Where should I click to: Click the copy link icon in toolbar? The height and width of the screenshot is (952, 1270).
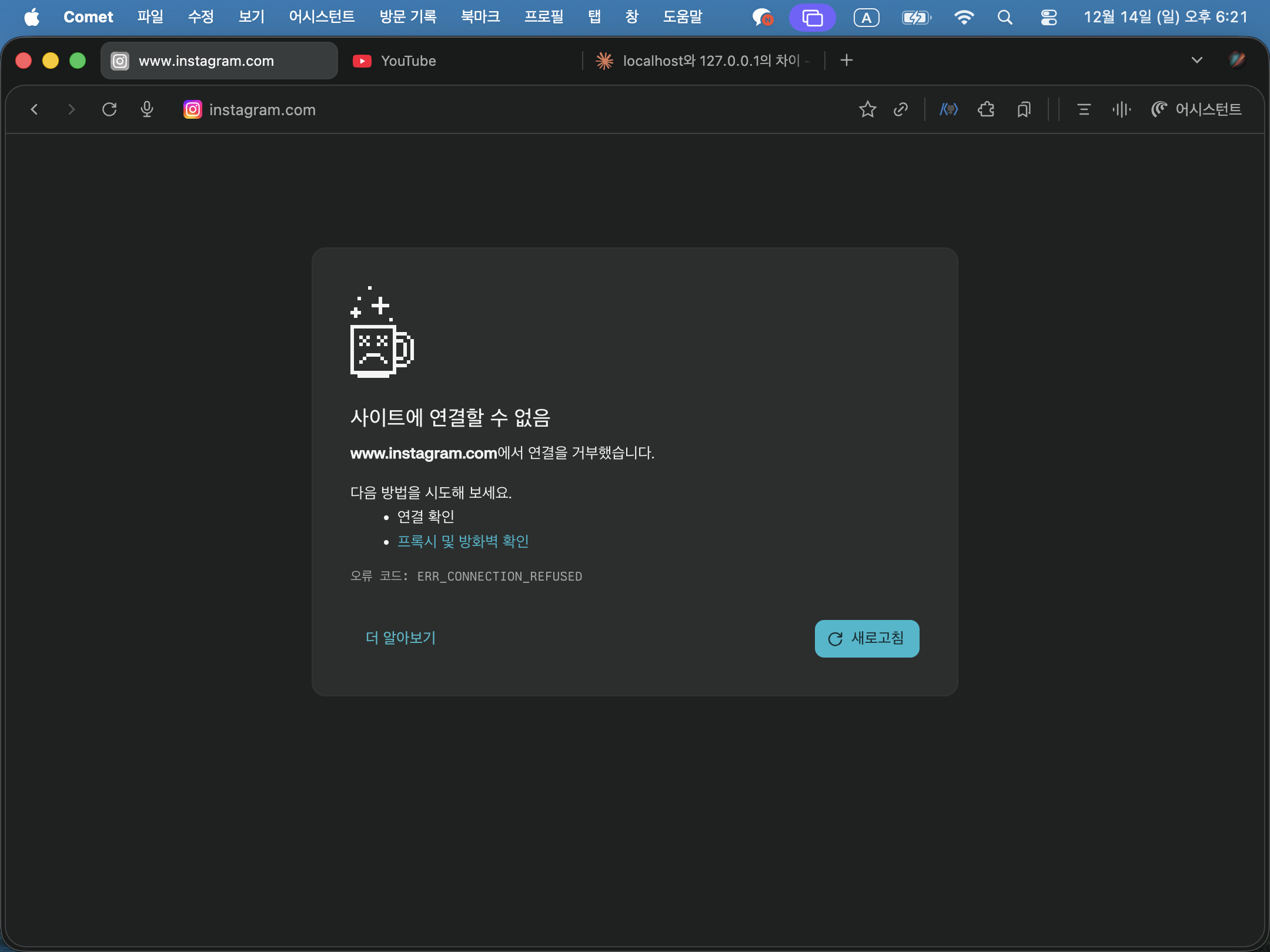click(900, 109)
